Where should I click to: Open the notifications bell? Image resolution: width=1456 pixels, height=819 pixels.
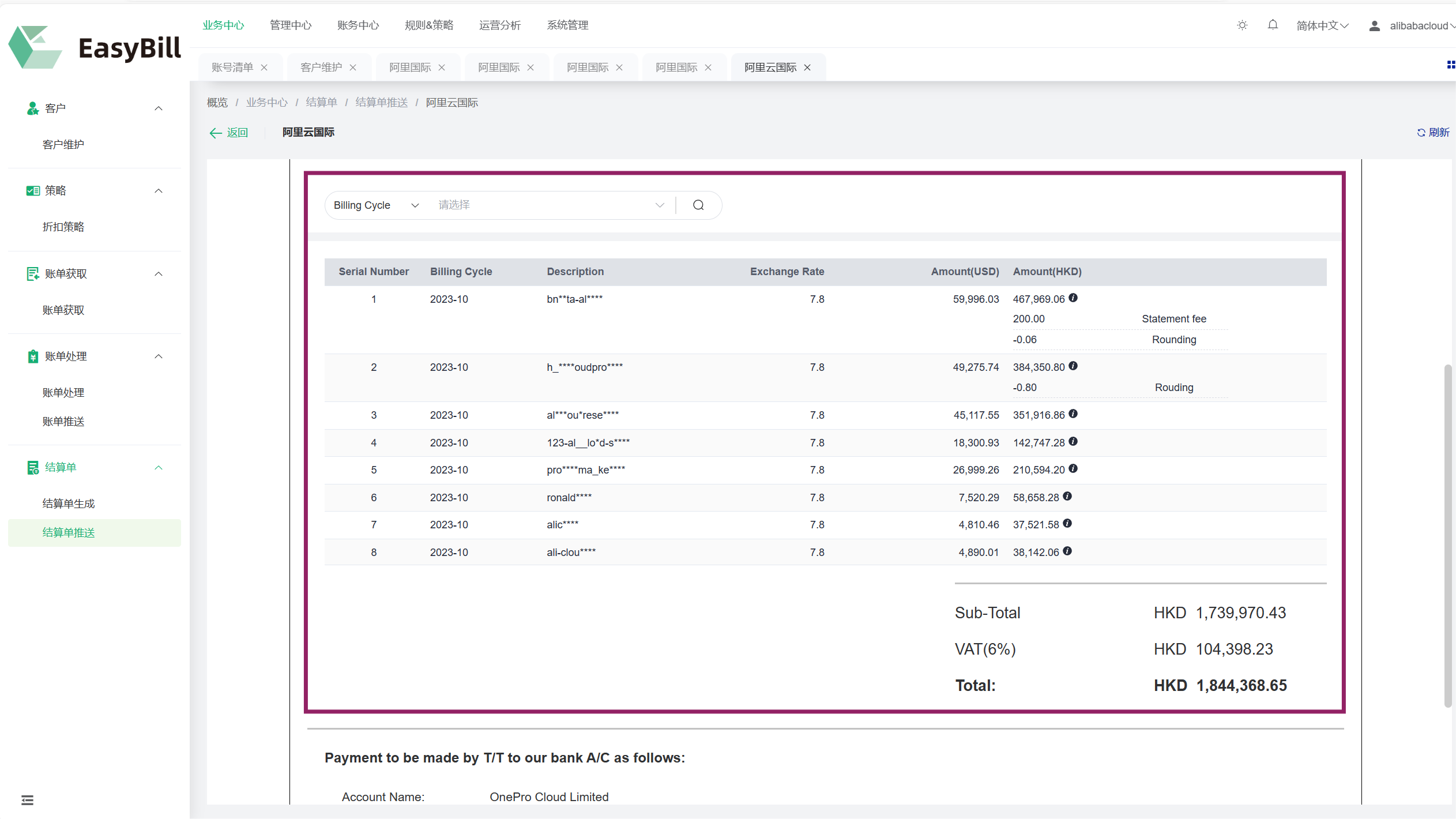click(1273, 25)
